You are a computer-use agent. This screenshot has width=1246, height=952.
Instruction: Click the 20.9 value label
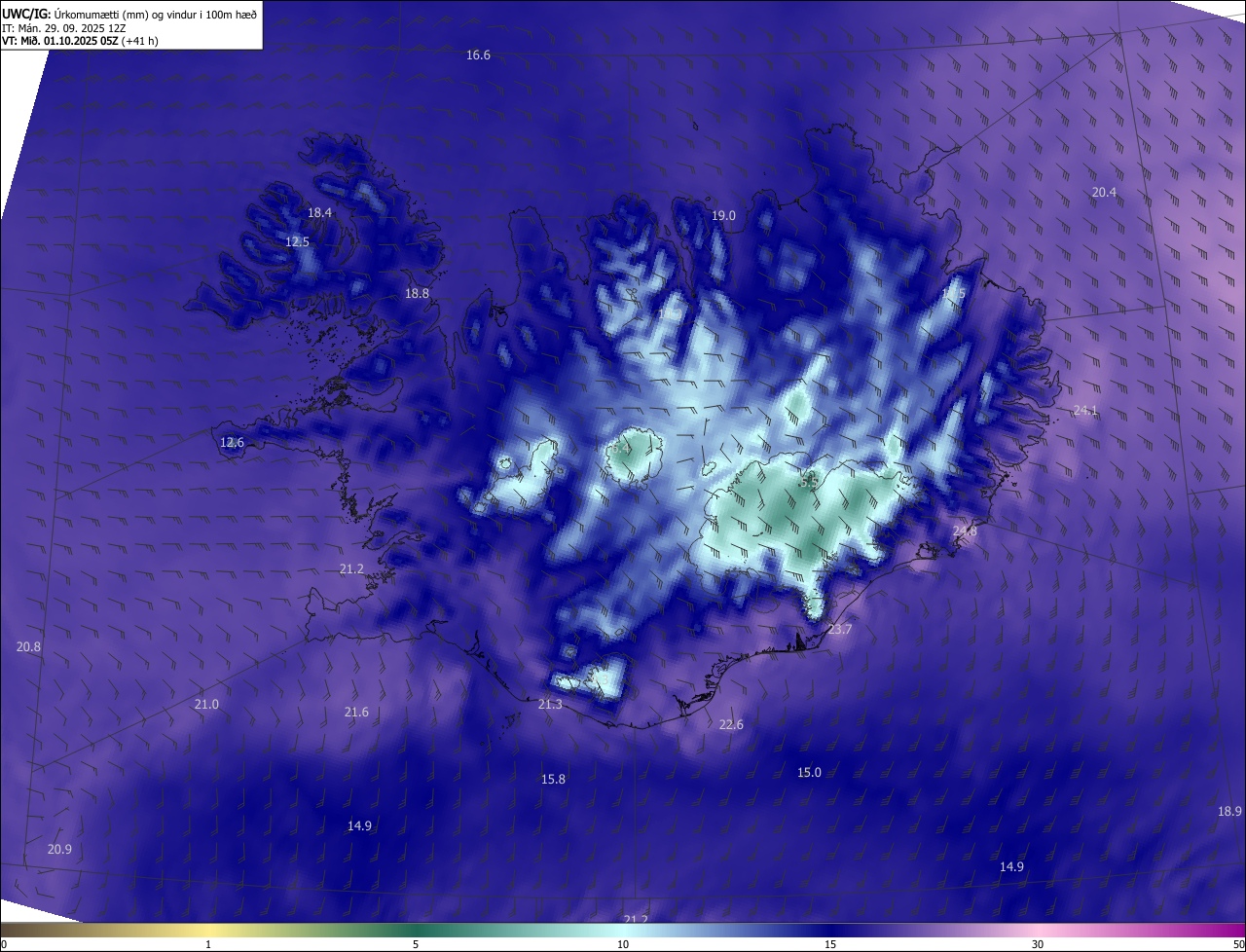59,850
